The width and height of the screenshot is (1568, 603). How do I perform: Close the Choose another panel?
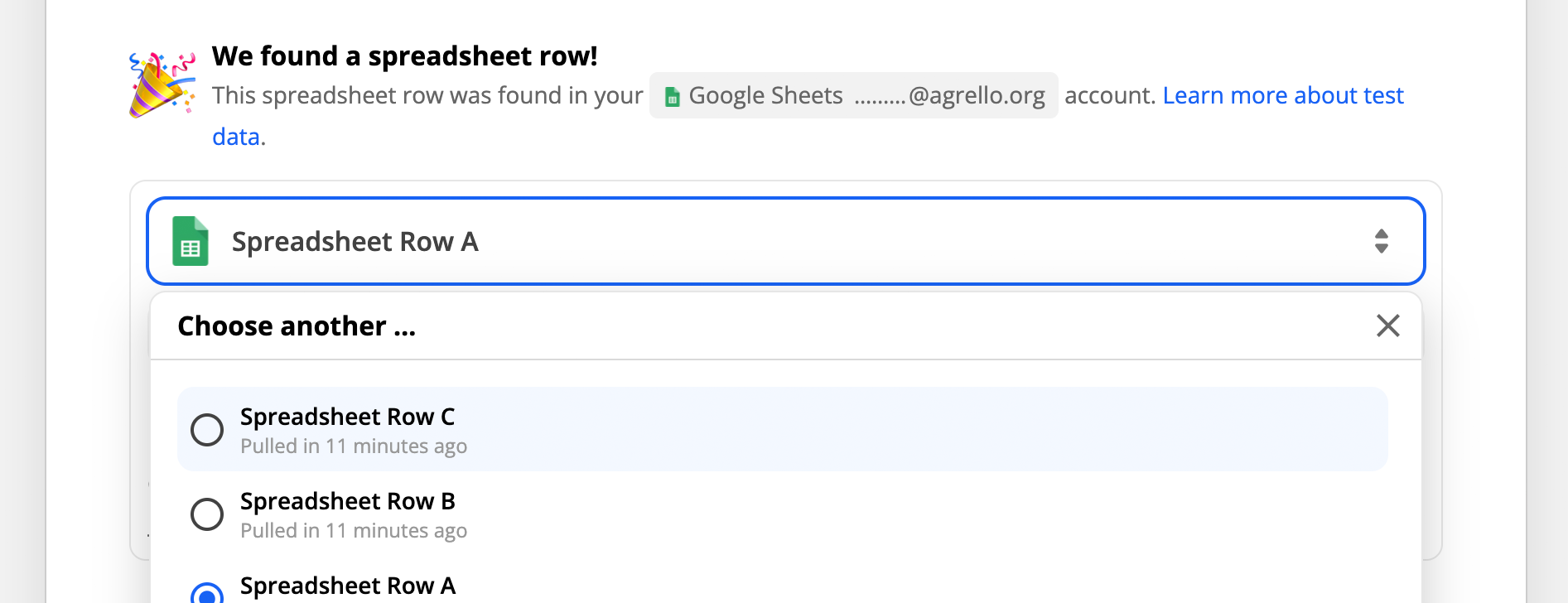1387,326
